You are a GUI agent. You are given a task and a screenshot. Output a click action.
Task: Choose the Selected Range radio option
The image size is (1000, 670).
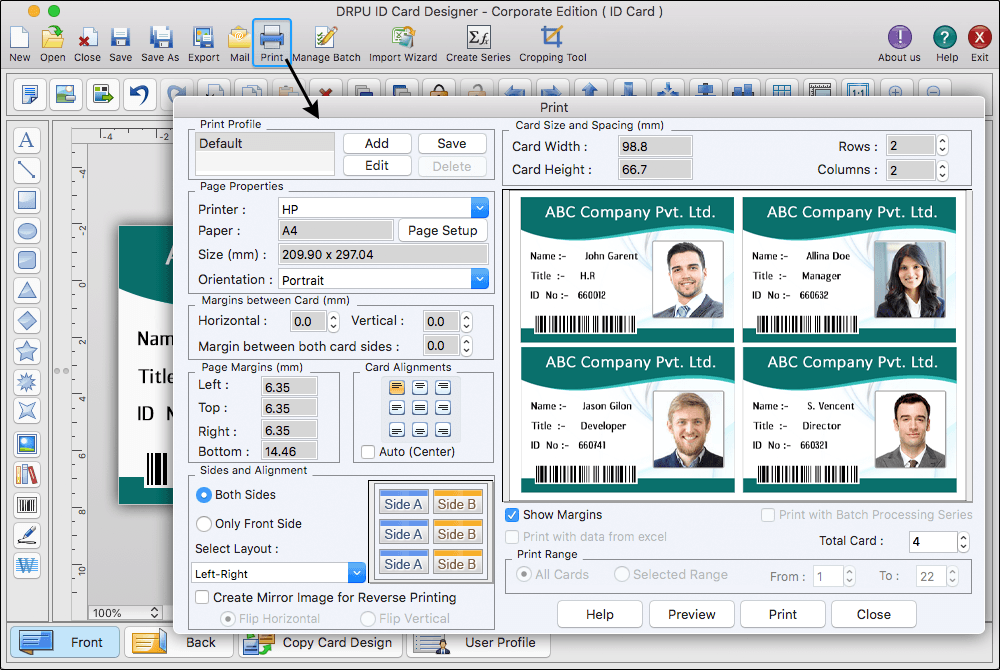pyautogui.click(x=622, y=574)
